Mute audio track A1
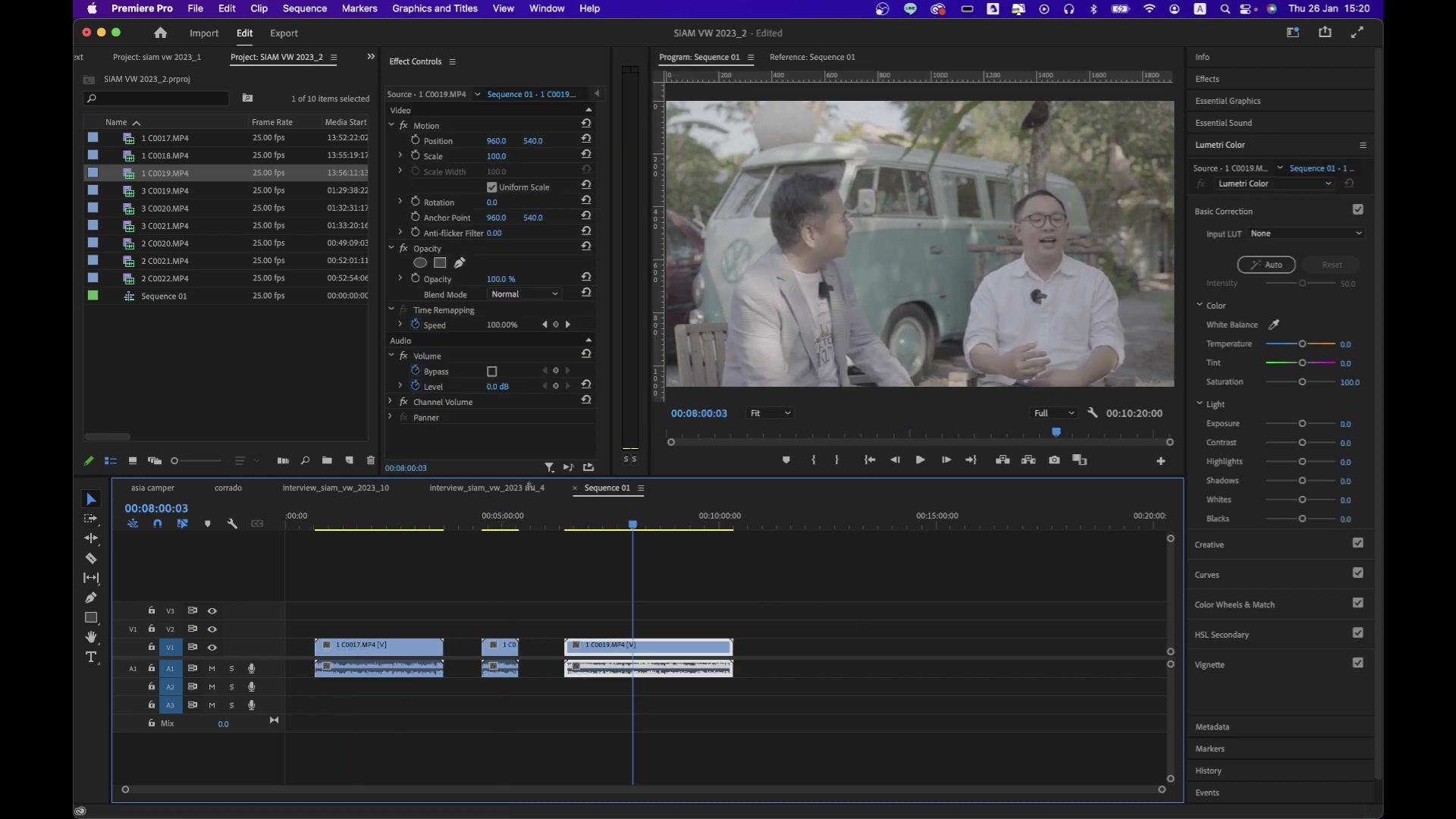This screenshot has height=819, width=1456. pos(212,669)
